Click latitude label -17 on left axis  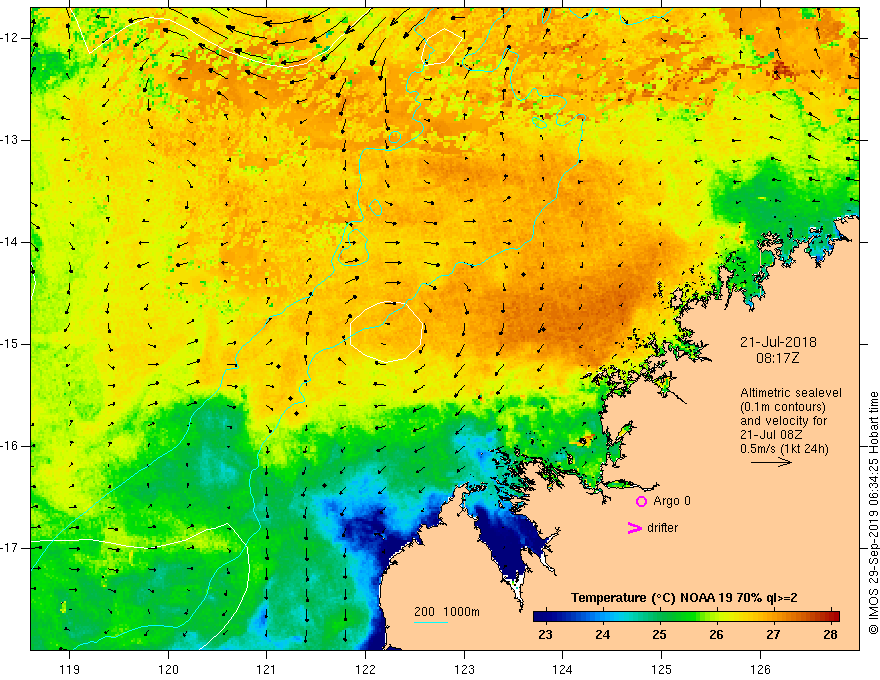tap(10, 548)
